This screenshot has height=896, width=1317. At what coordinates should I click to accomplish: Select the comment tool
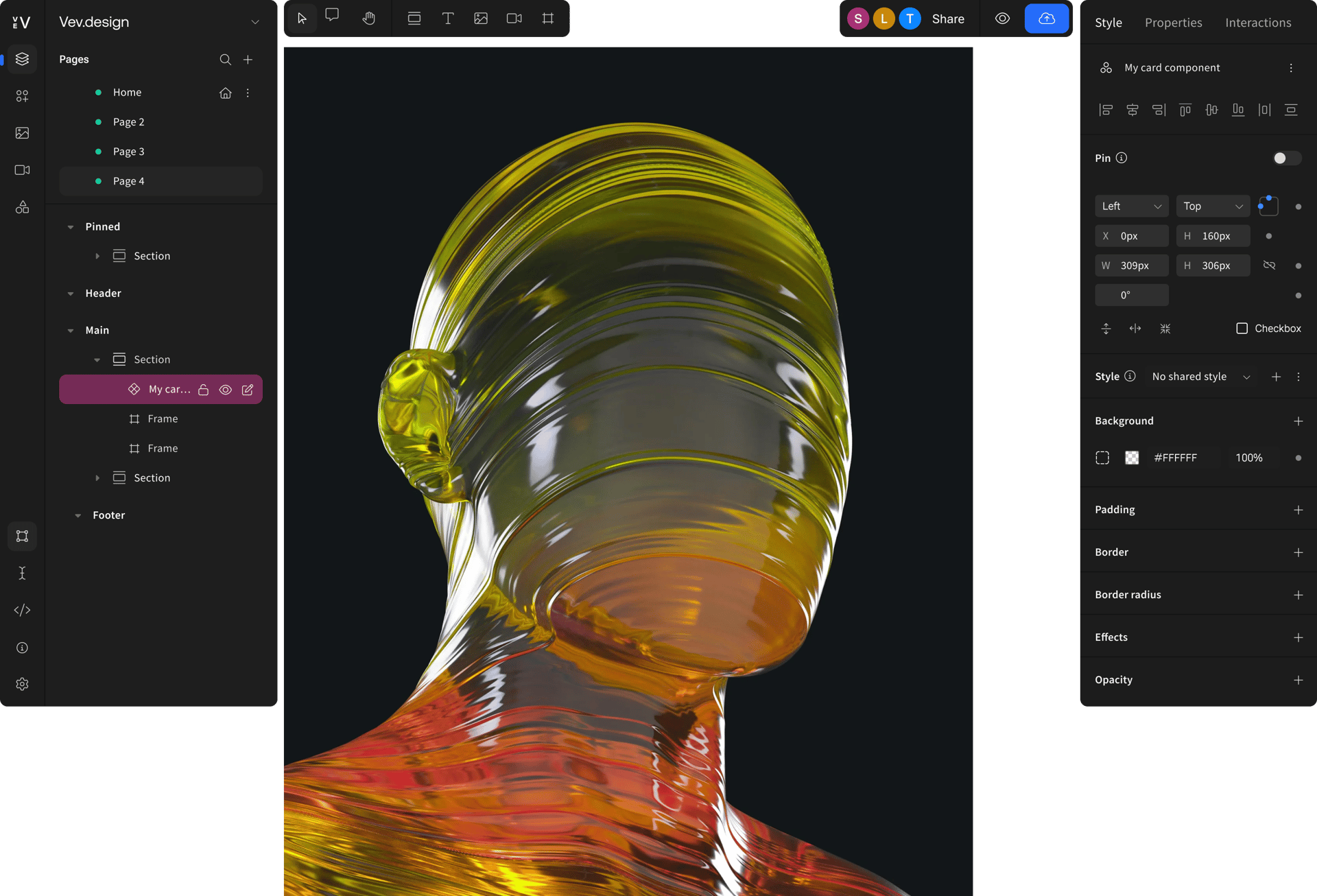pos(333,16)
